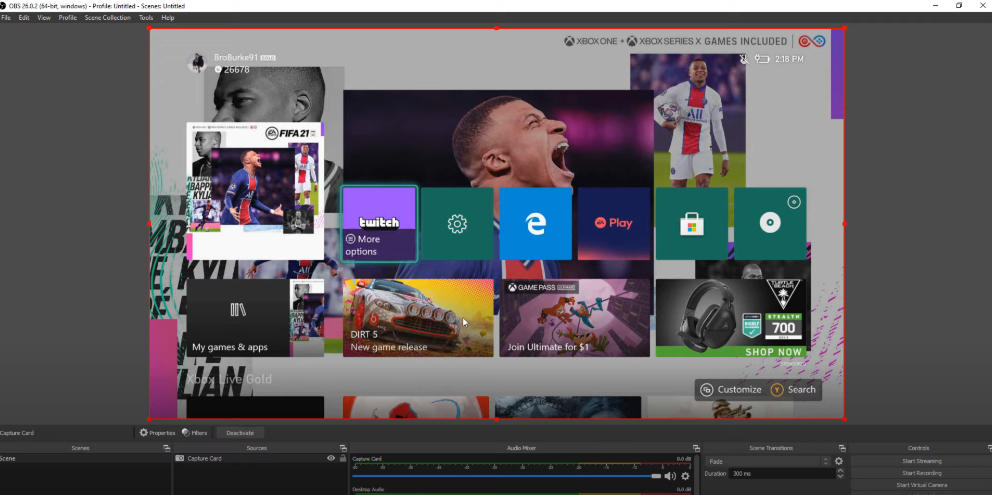Select the Scene entry in Scenes list
This screenshot has width=992, height=495.
[85, 458]
